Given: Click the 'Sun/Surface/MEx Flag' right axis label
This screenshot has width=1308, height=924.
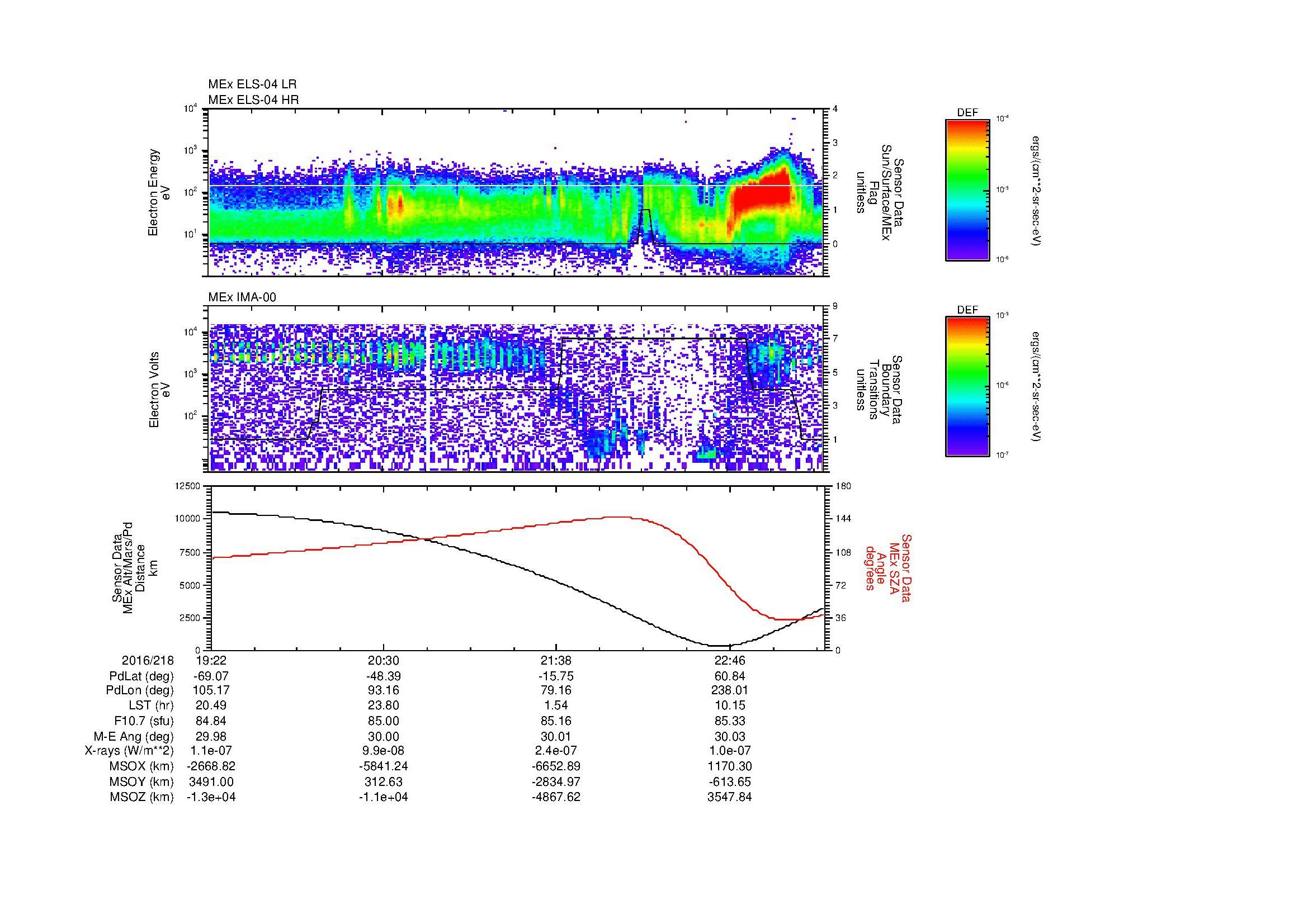Looking at the screenshot, I should click(879, 192).
